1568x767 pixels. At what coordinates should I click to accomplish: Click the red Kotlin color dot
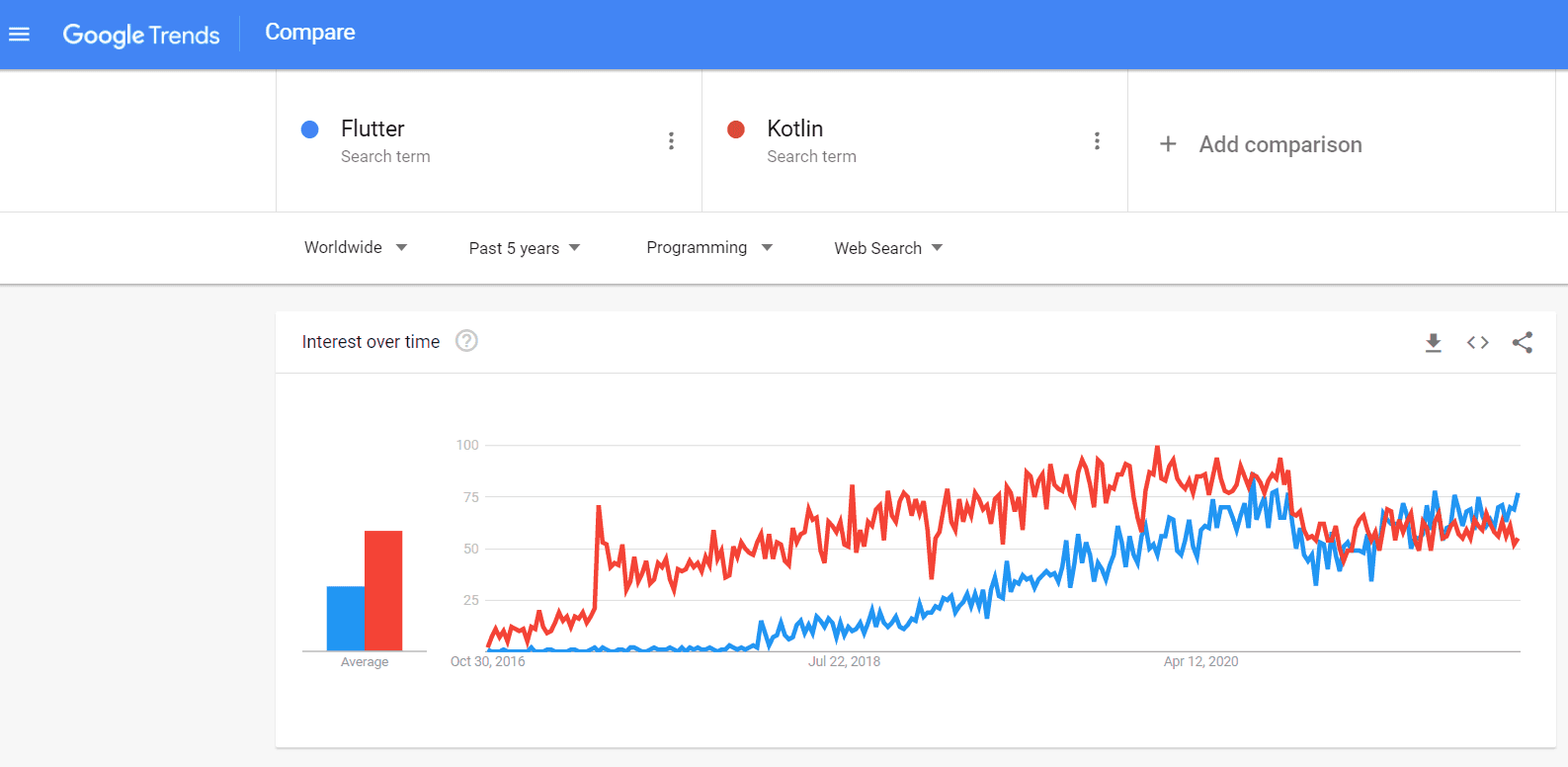coord(736,129)
